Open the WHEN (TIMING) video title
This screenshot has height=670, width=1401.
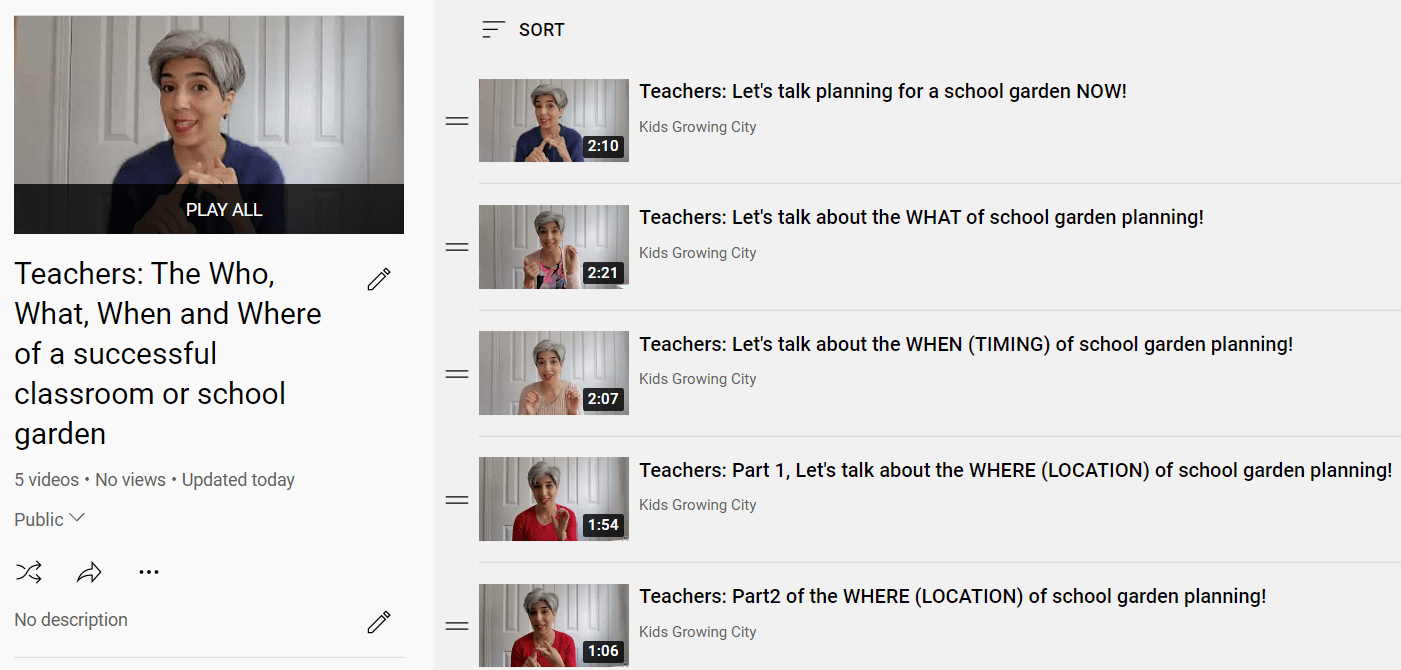pos(966,344)
